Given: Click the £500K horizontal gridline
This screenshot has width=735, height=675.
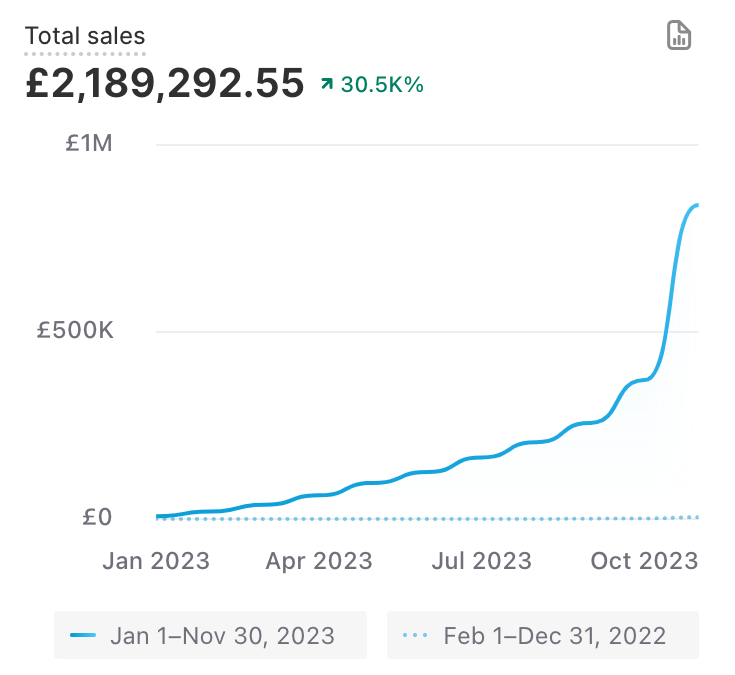Looking at the screenshot, I should point(400,331).
